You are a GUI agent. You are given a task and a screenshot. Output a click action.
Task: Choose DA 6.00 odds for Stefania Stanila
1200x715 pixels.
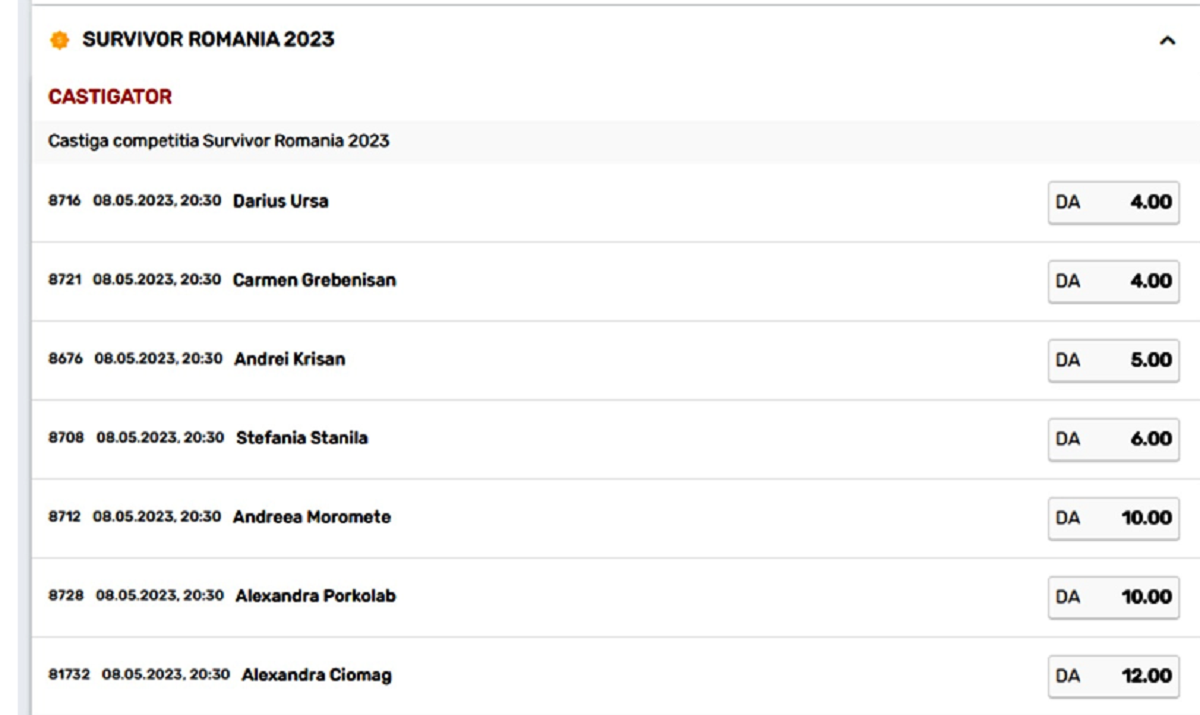(x=1113, y=439)
